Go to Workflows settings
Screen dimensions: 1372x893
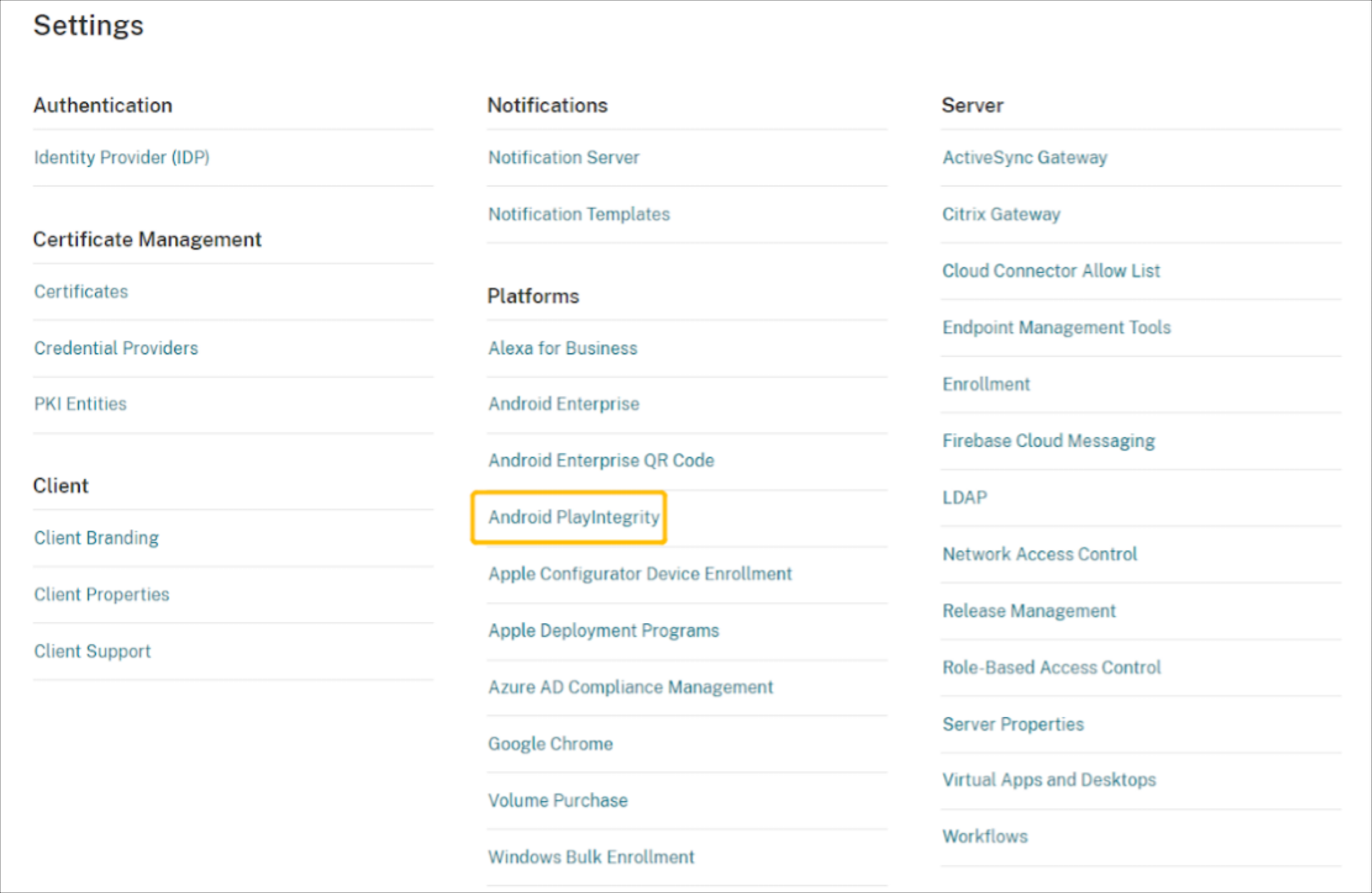(985, 836)
